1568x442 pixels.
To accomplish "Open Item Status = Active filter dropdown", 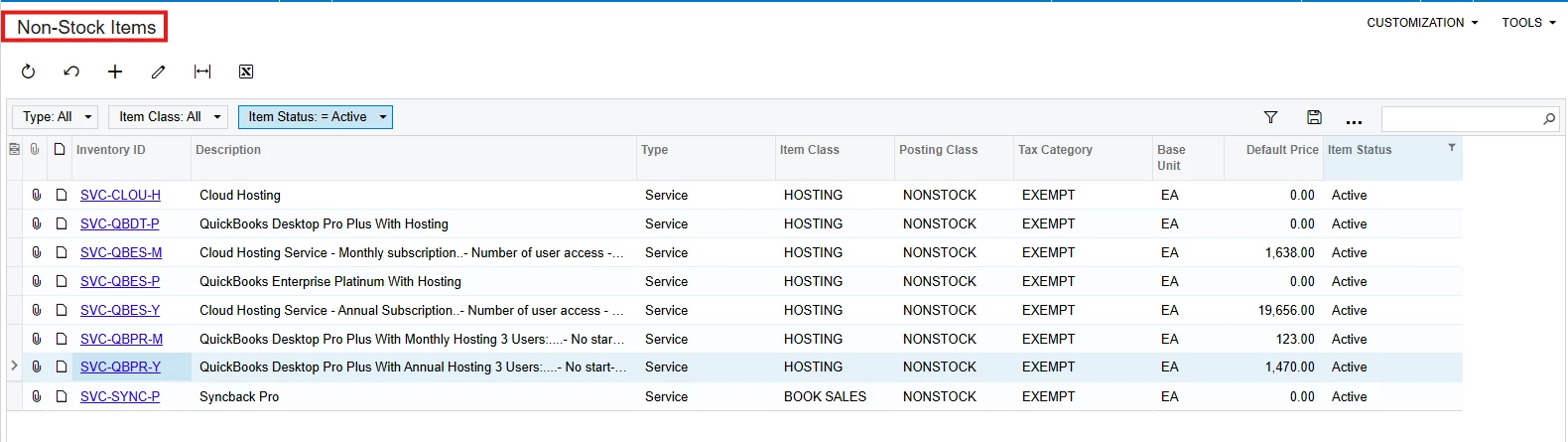I will click(x=316, y=117).
